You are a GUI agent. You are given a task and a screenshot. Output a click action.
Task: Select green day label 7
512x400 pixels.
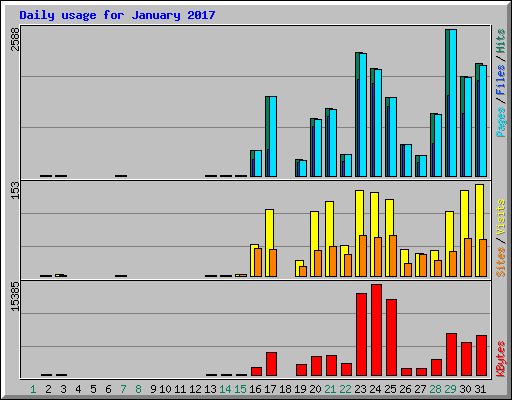point(123,389)
